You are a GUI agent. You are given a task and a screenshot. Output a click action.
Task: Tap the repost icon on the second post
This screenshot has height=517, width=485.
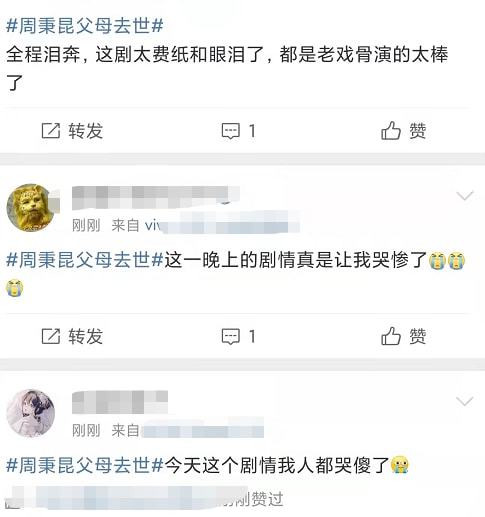pos(51,336)
